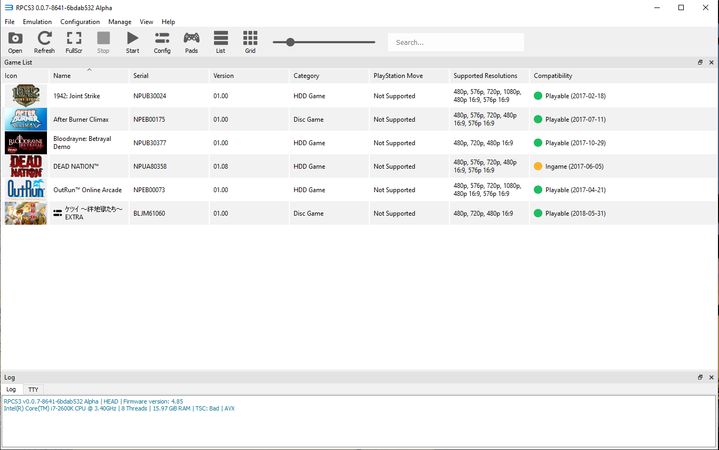The height and width of the screenshot is (450, 719).
Task: Float the Game List panel
Action: (700, 62)
